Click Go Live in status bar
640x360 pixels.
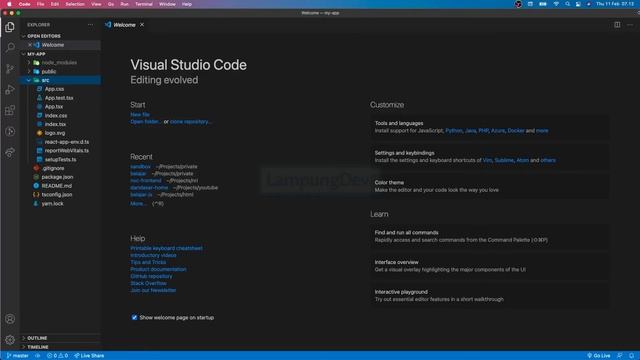pos(598,356)
